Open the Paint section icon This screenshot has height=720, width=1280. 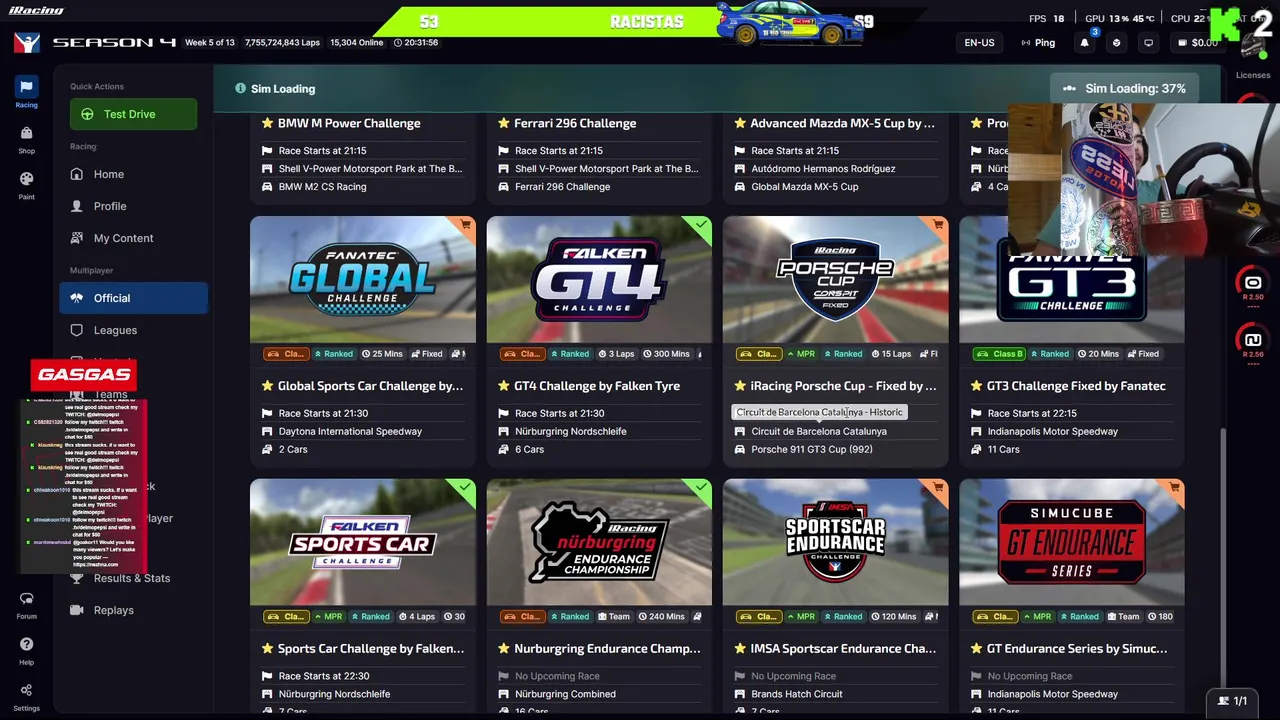tap(26, 184)
